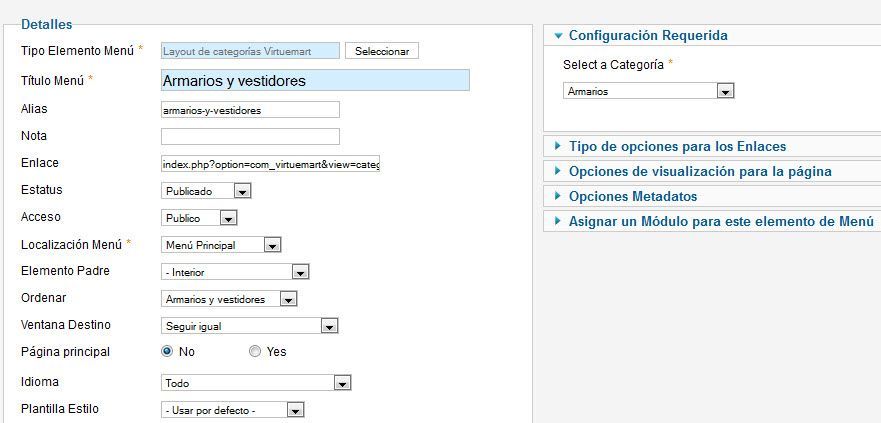Image resolution: width=881 pixels, height=423 pixels.
Task: Open the Elemento Padre Interior dropdown
Action: pyautogui.click(x=235, y=272)
